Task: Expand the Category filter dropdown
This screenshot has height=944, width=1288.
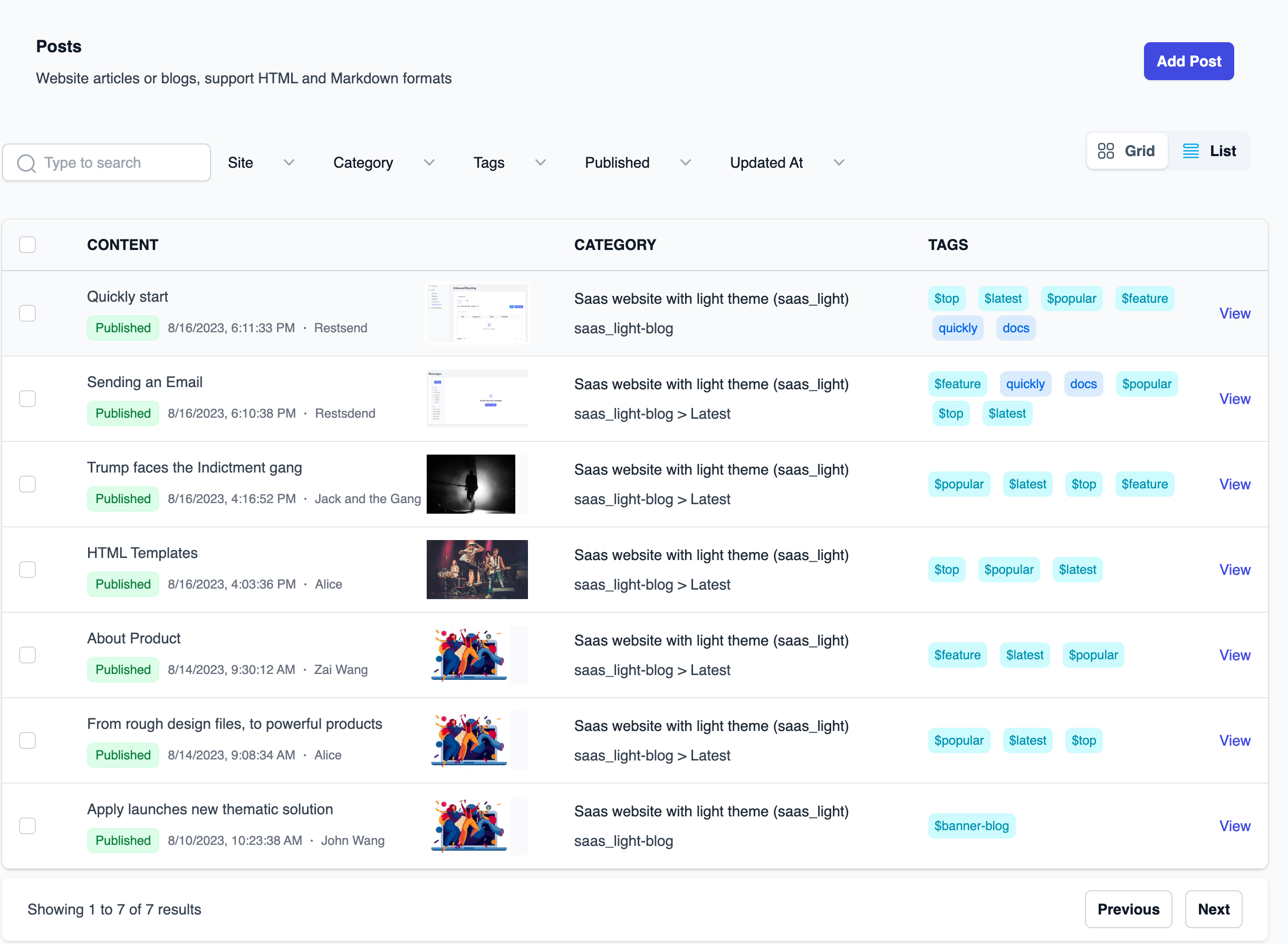Action: click(x=383, y=163)
